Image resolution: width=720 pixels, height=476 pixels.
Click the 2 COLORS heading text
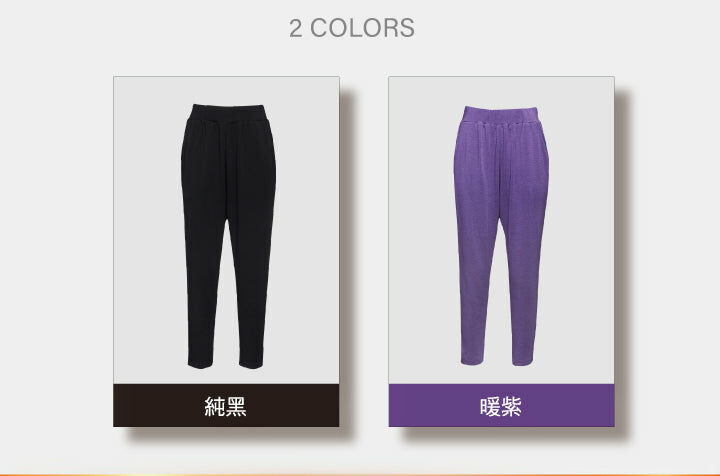tap(352, 28)
